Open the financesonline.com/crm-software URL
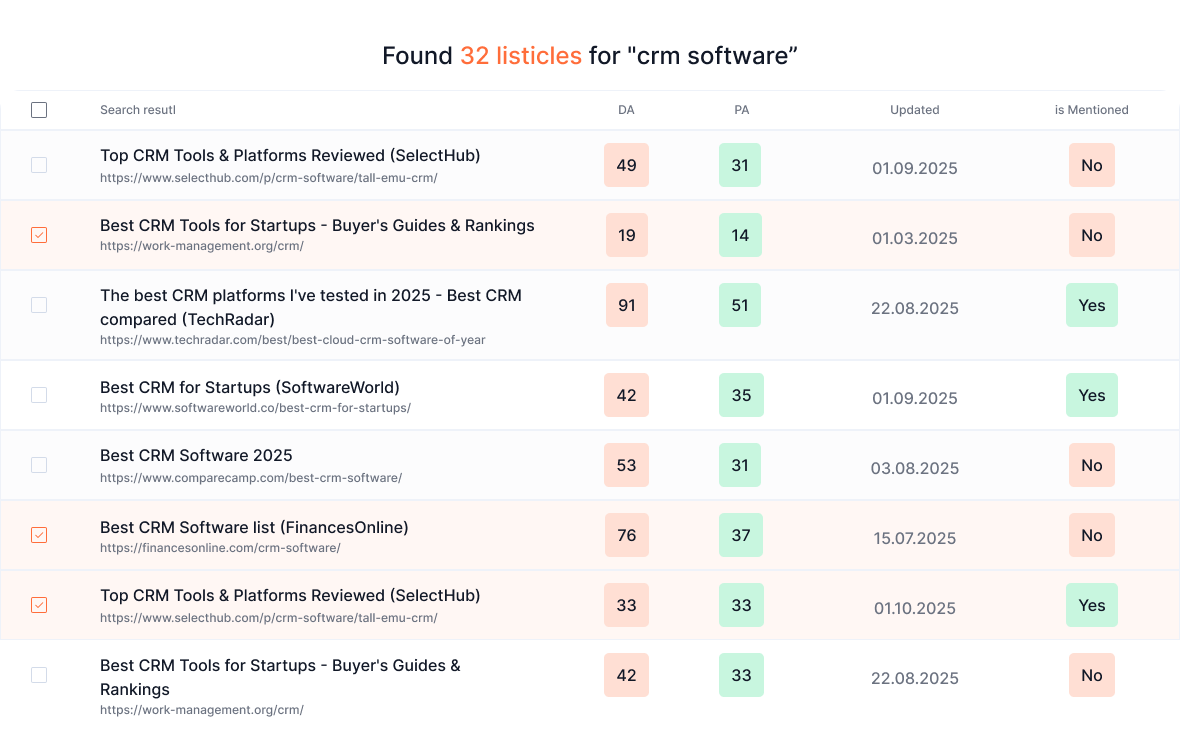Image resolution: width=1180 pixels, height=730 pixels. pos(220,548)
